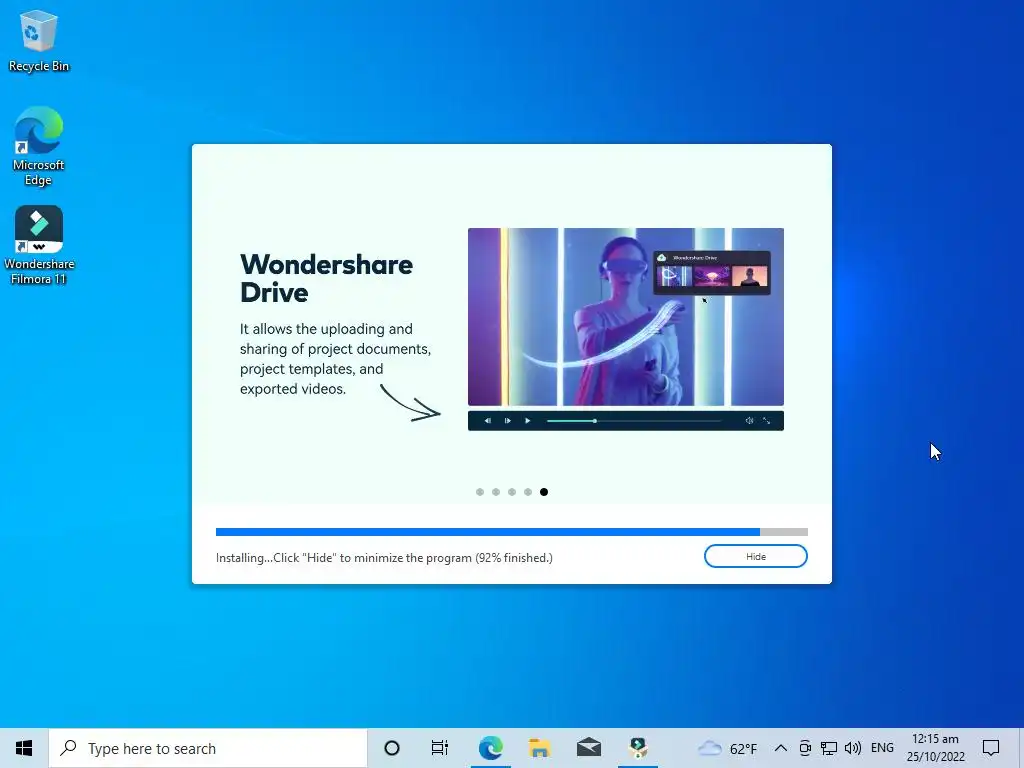Click the Type here to search box
Screen dimensions: 1024x768
click(208, 748)
